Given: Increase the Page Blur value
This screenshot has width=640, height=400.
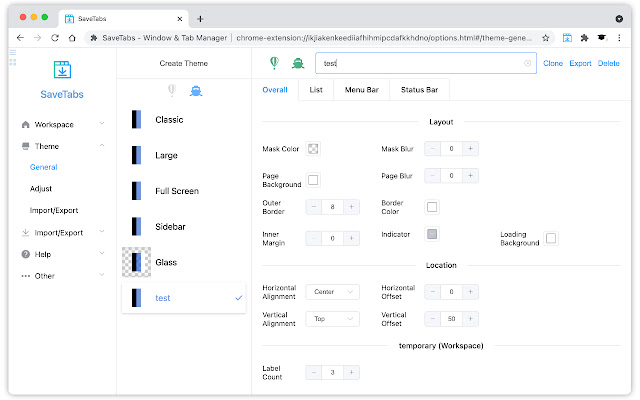Looking at the screenshot, I should pos(470,176).
